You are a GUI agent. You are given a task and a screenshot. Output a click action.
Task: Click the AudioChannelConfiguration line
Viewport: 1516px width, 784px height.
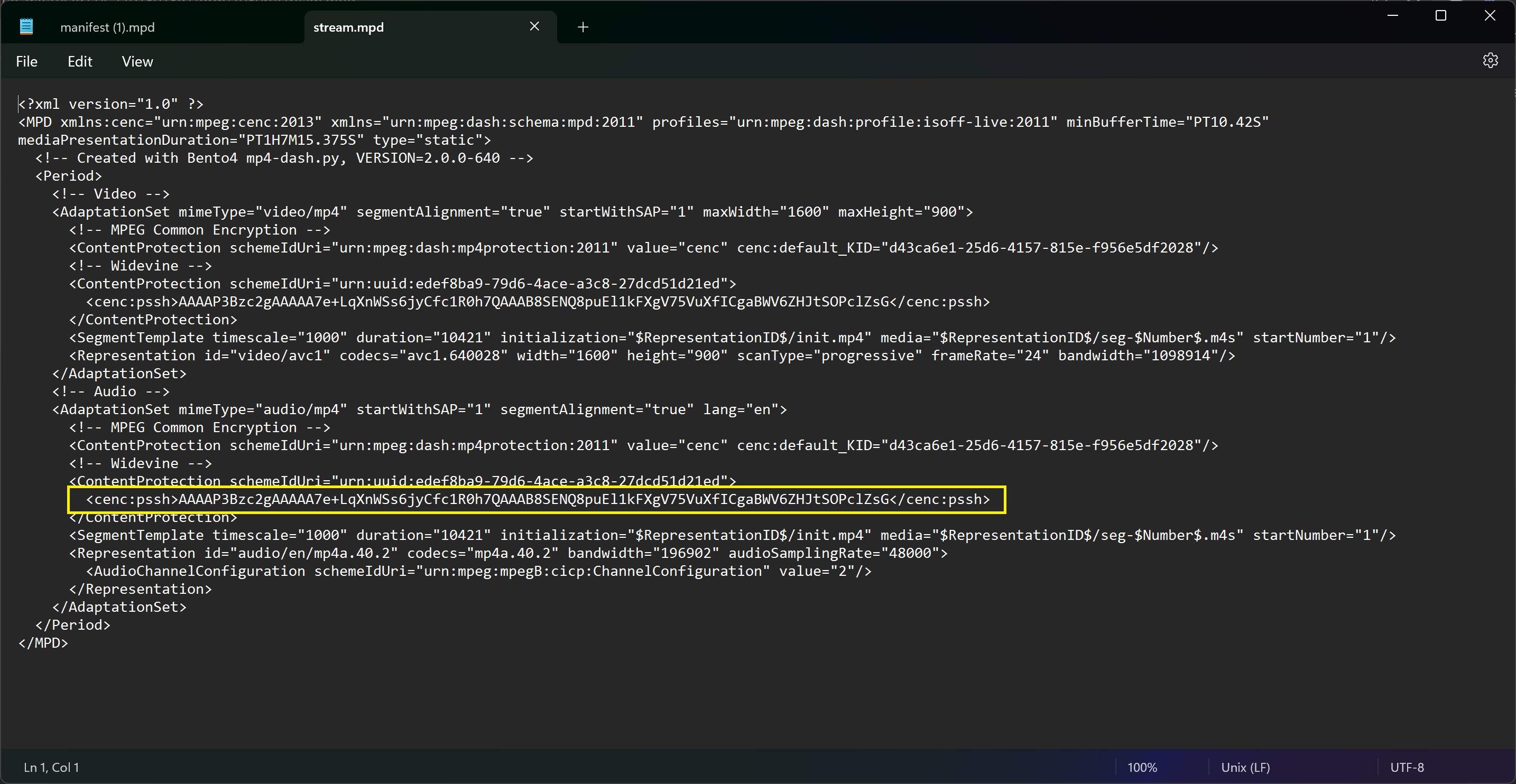pyautogui.click(x=478, y=571)
